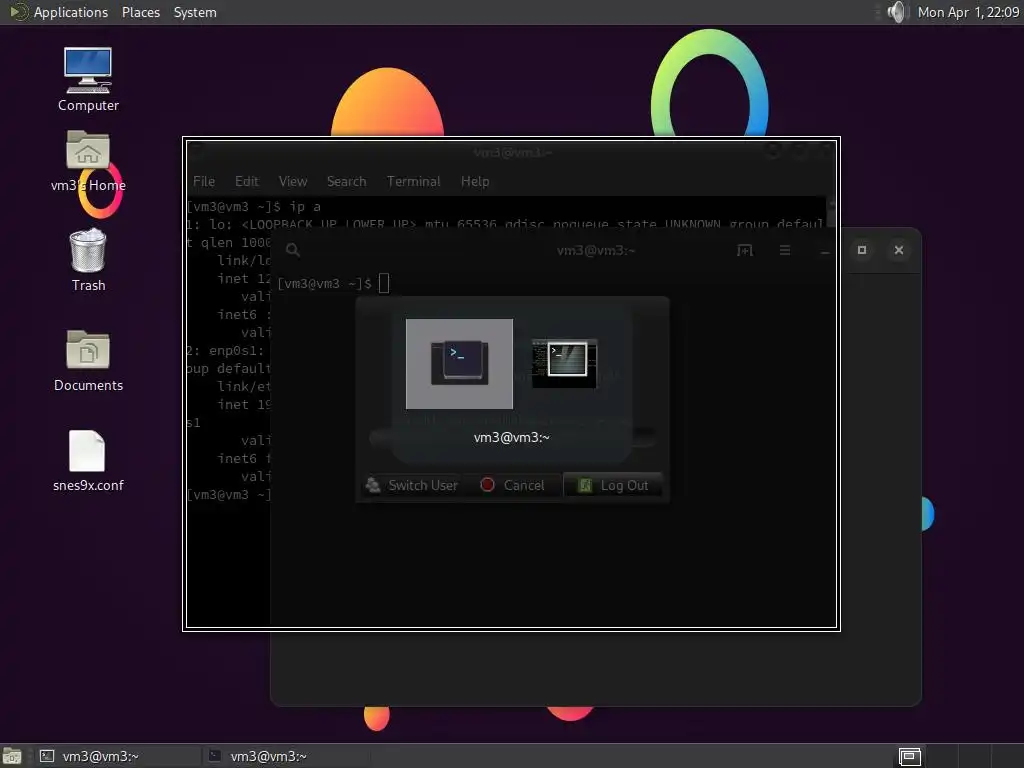Open View menu in the terminal window
This screenshot has width=1024, height=768.
(293, 181)
